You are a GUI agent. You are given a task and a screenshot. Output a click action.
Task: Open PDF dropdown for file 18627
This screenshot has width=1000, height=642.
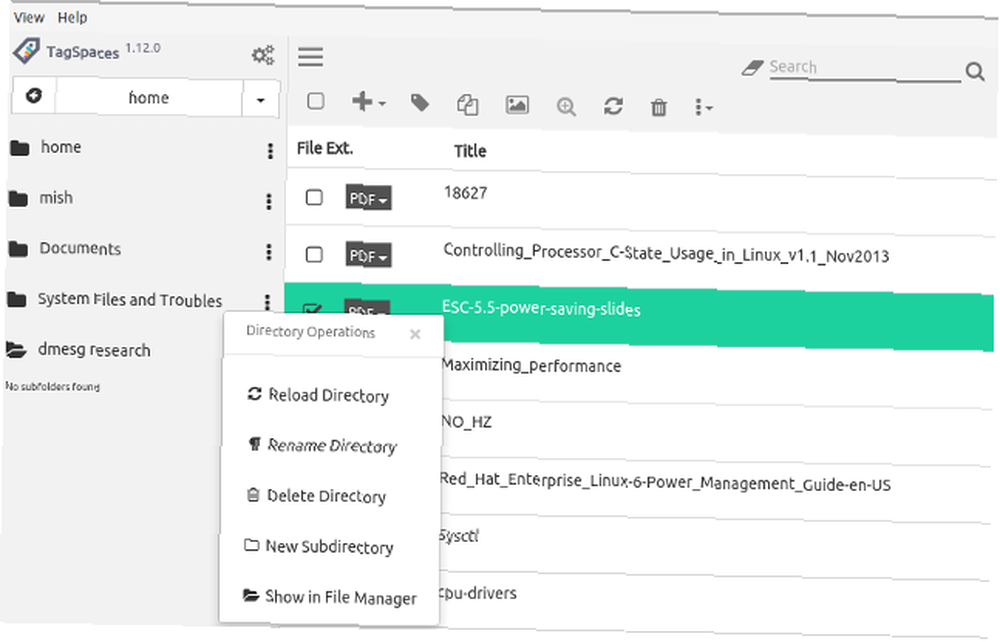click(368, 198)
